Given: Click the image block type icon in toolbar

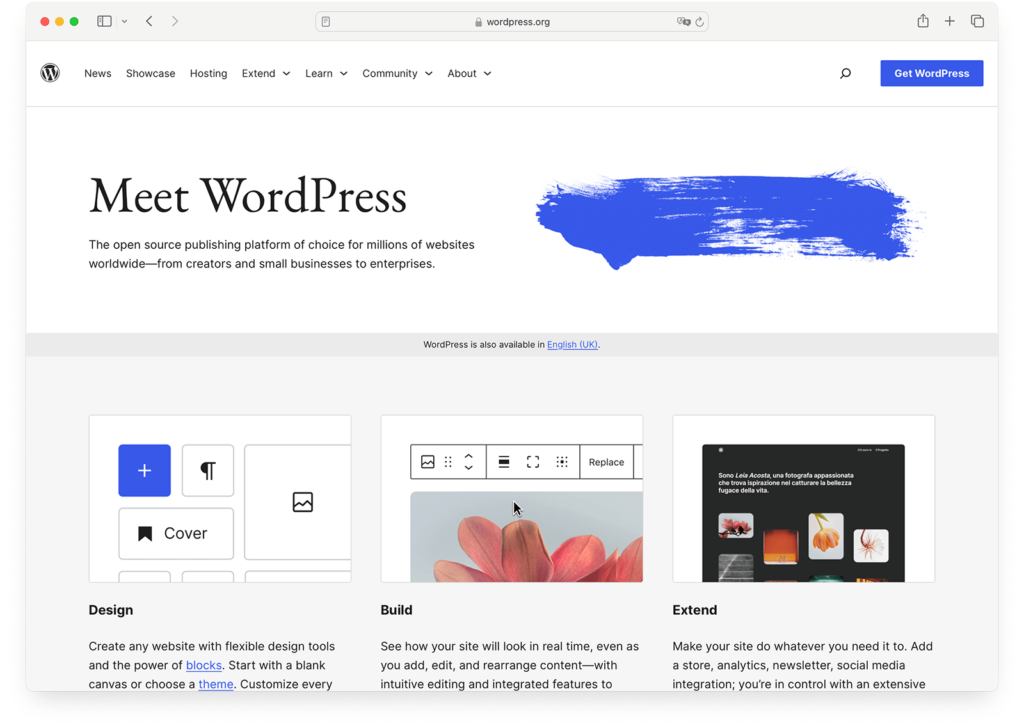Looking at the screenshot, I should [428, 462].
